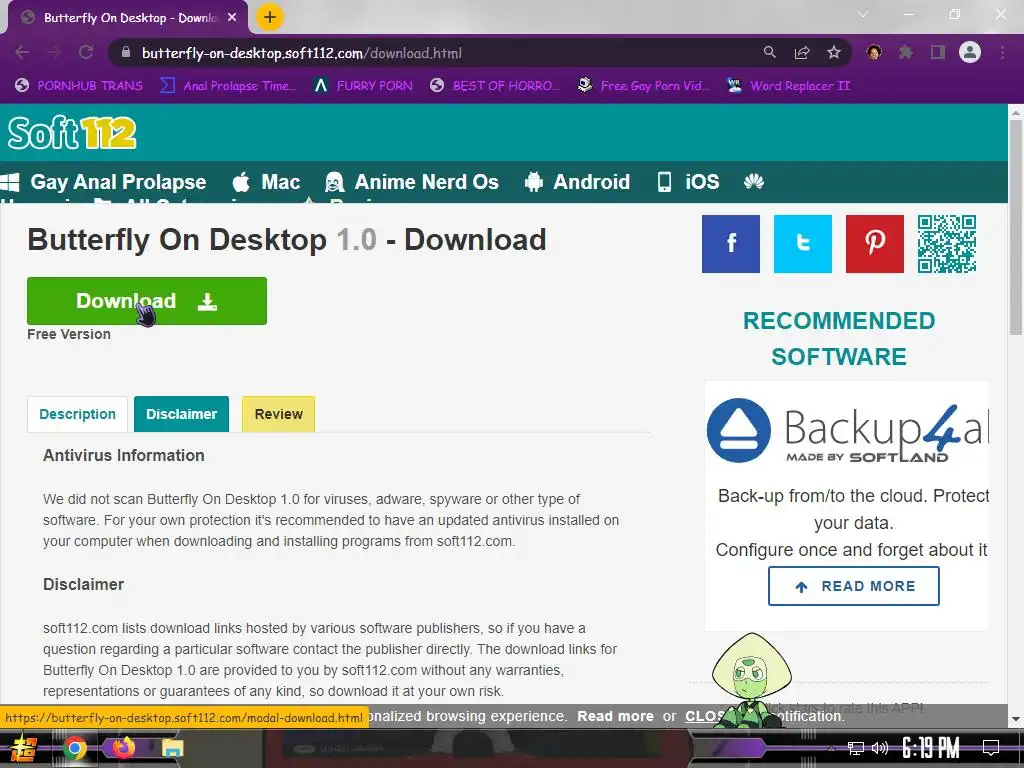Go back to the previous page
Viewport: 1024px width, 768px height.
pos(22,52)
